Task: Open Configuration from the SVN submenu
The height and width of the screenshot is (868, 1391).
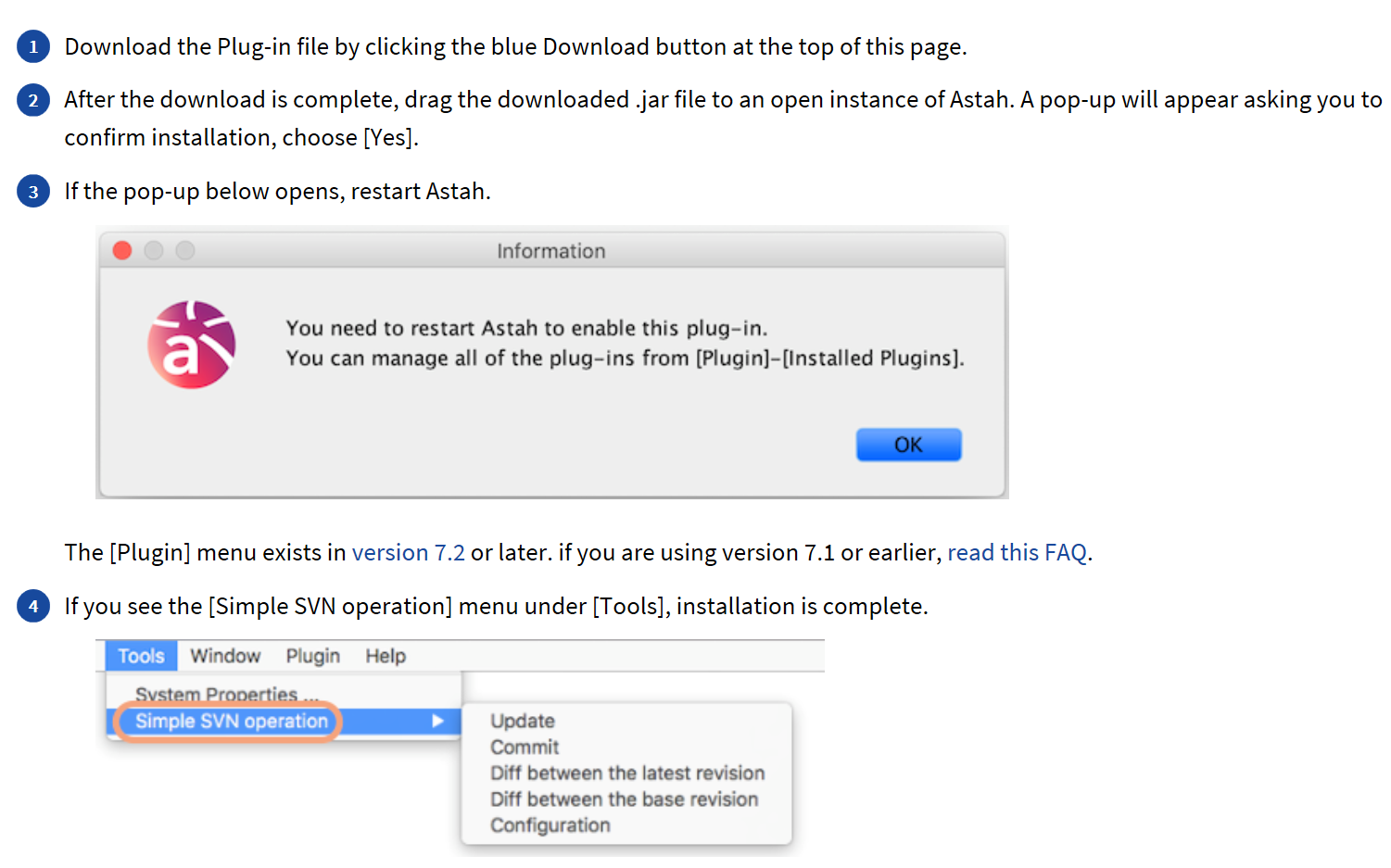Action: pyautogui.click(x=550, y=824)
